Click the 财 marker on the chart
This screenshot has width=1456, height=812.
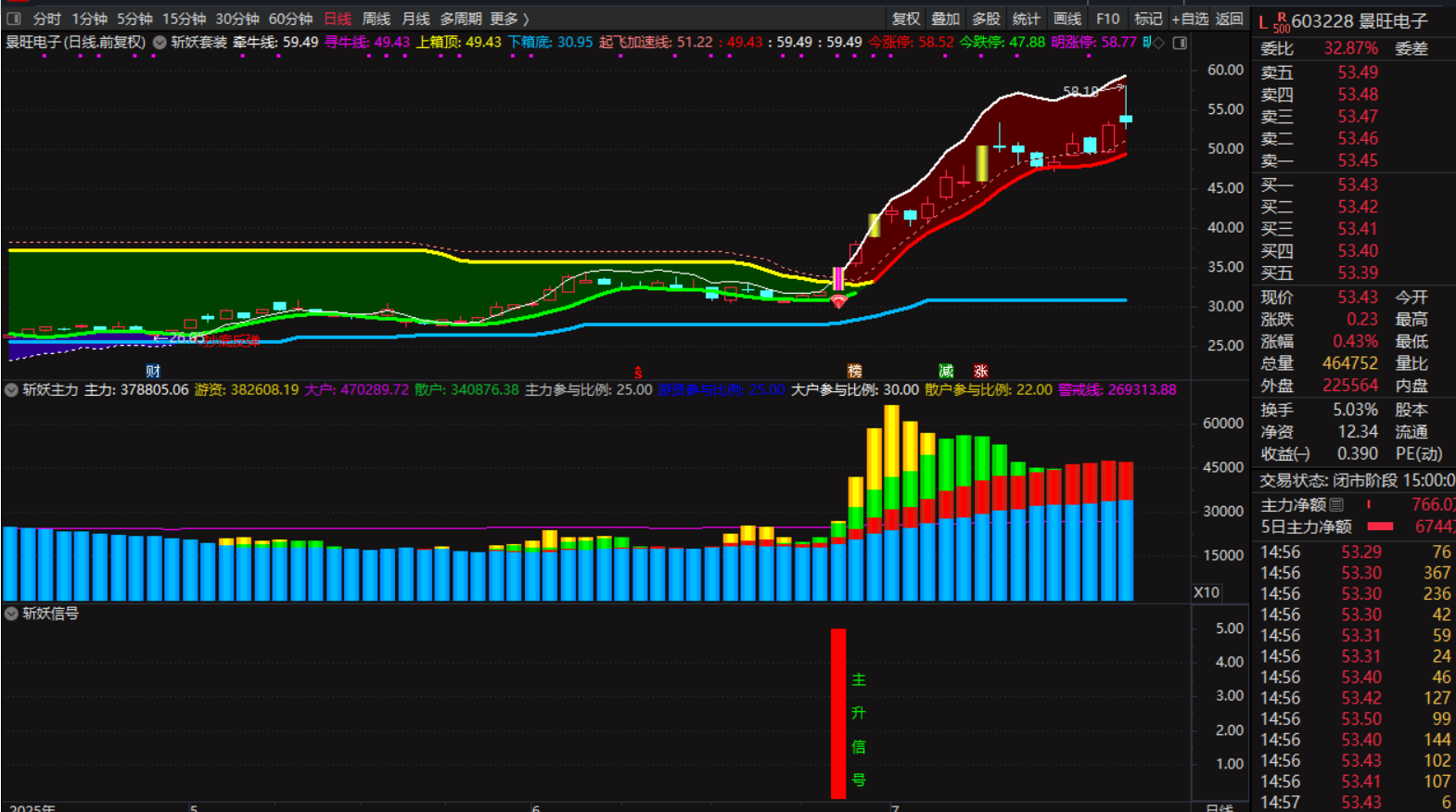coord(153,371)
